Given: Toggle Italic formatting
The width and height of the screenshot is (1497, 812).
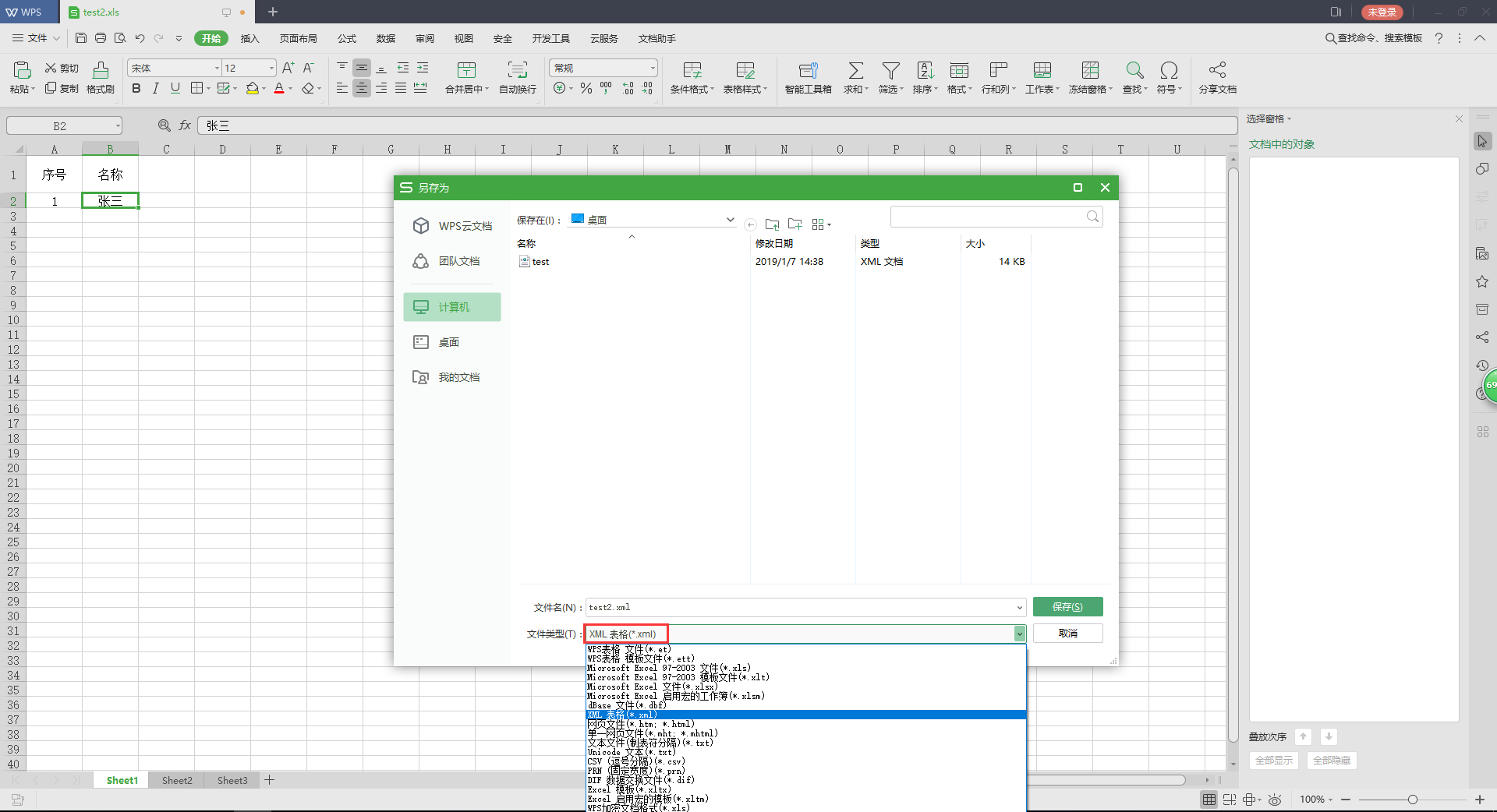Looking at the screenshot, I should click(156, 89).
